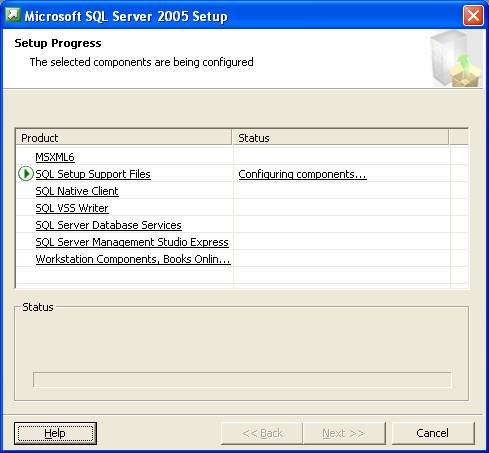Open the SQL Server Database Services link
The width and height of the screenshot is (489, 453).
(x=109, y=225)
